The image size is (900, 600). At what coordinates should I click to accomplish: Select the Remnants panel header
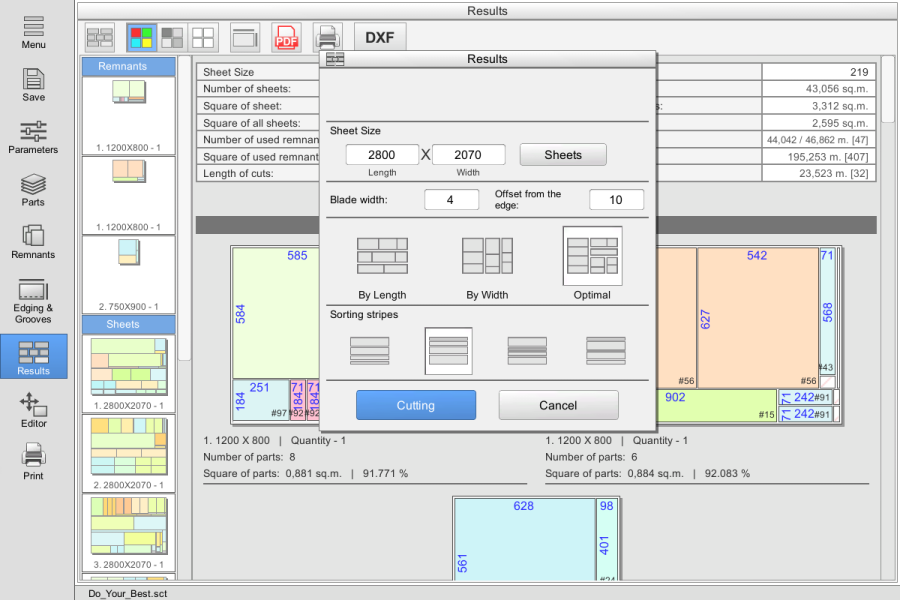click(x=129, y=67)
